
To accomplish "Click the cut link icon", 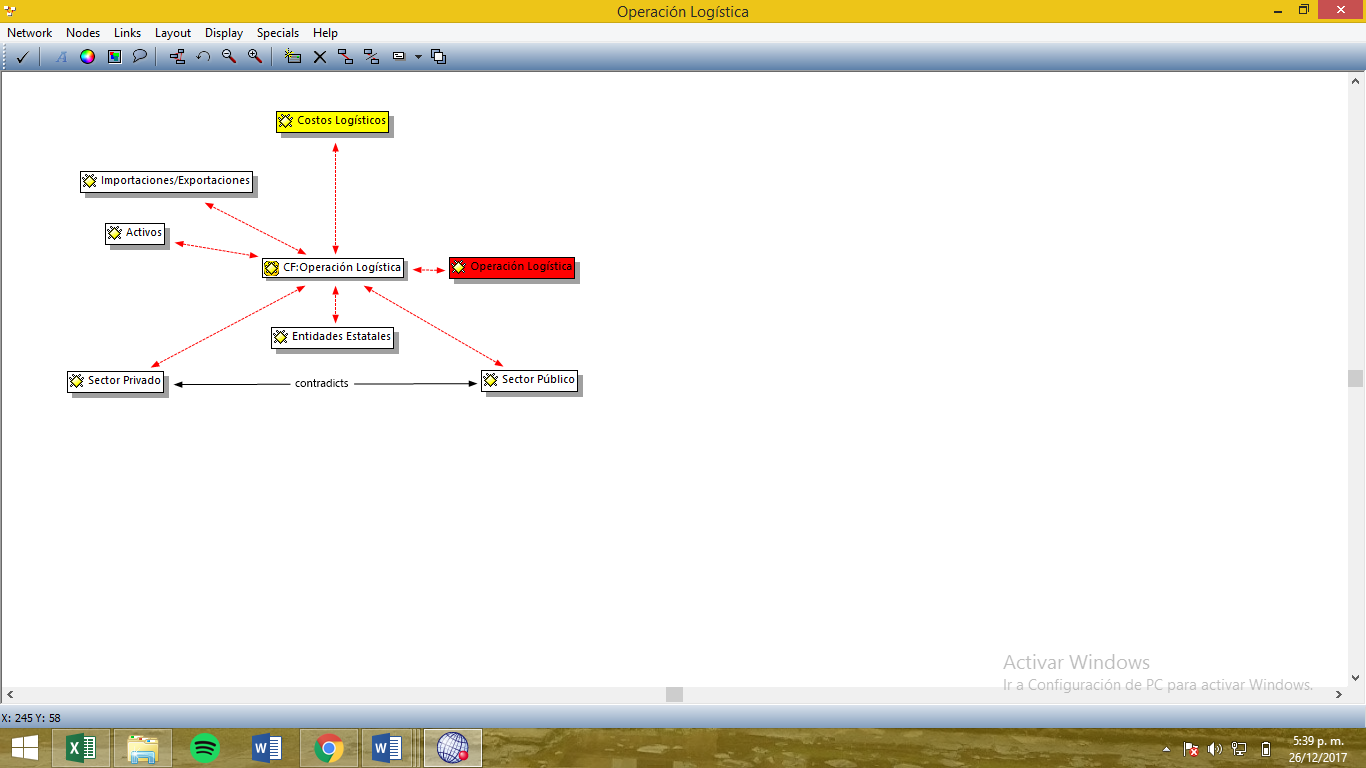I will pos(371,57).
